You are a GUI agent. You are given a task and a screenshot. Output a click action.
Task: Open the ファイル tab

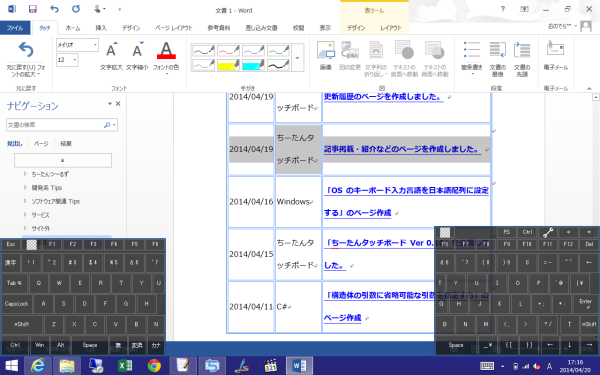click(x=15, y=28)
